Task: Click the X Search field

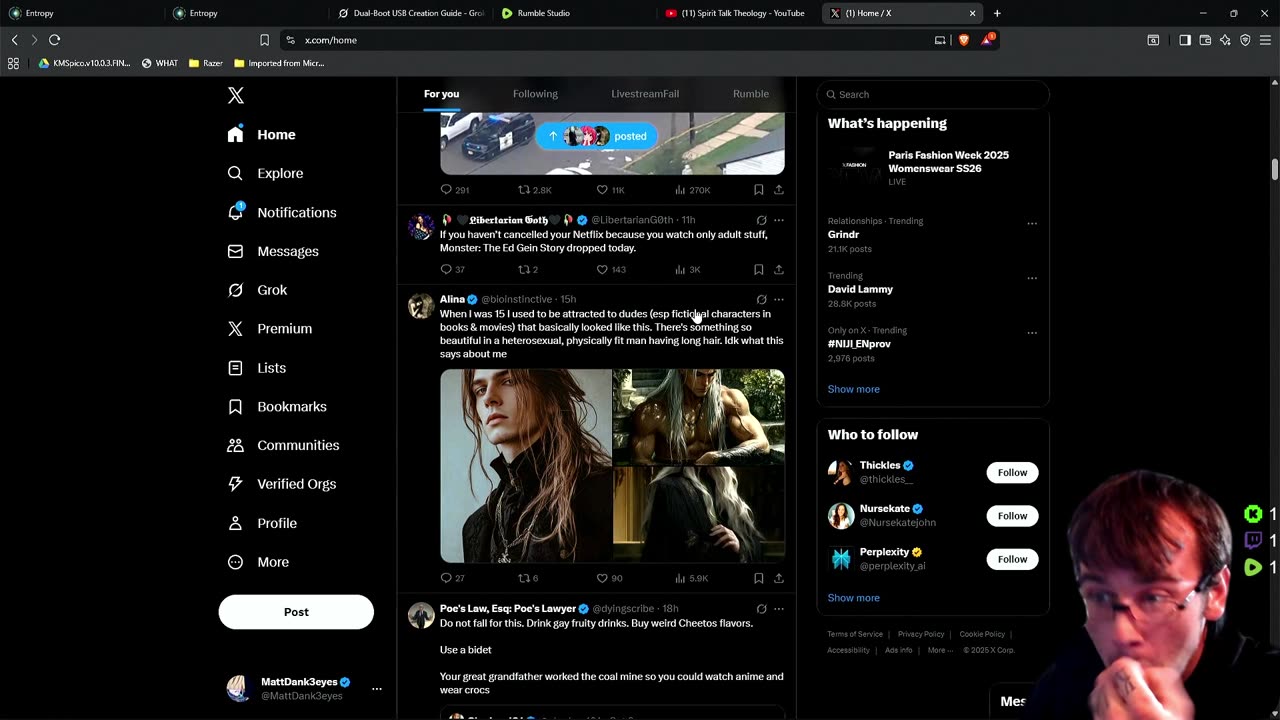Action: tap(933, 94)
